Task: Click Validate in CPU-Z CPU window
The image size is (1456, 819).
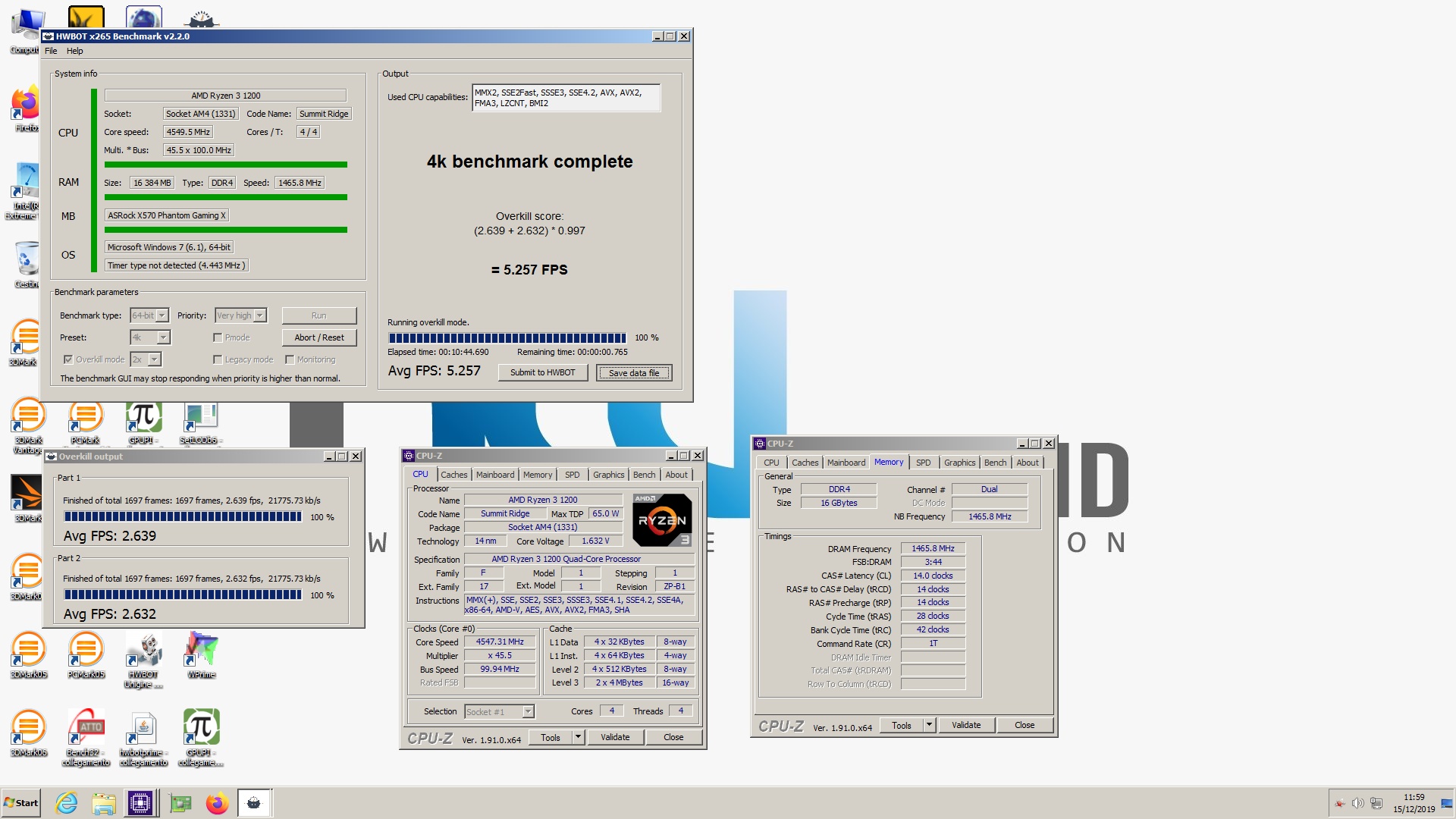Action: [x=615, y=737]
